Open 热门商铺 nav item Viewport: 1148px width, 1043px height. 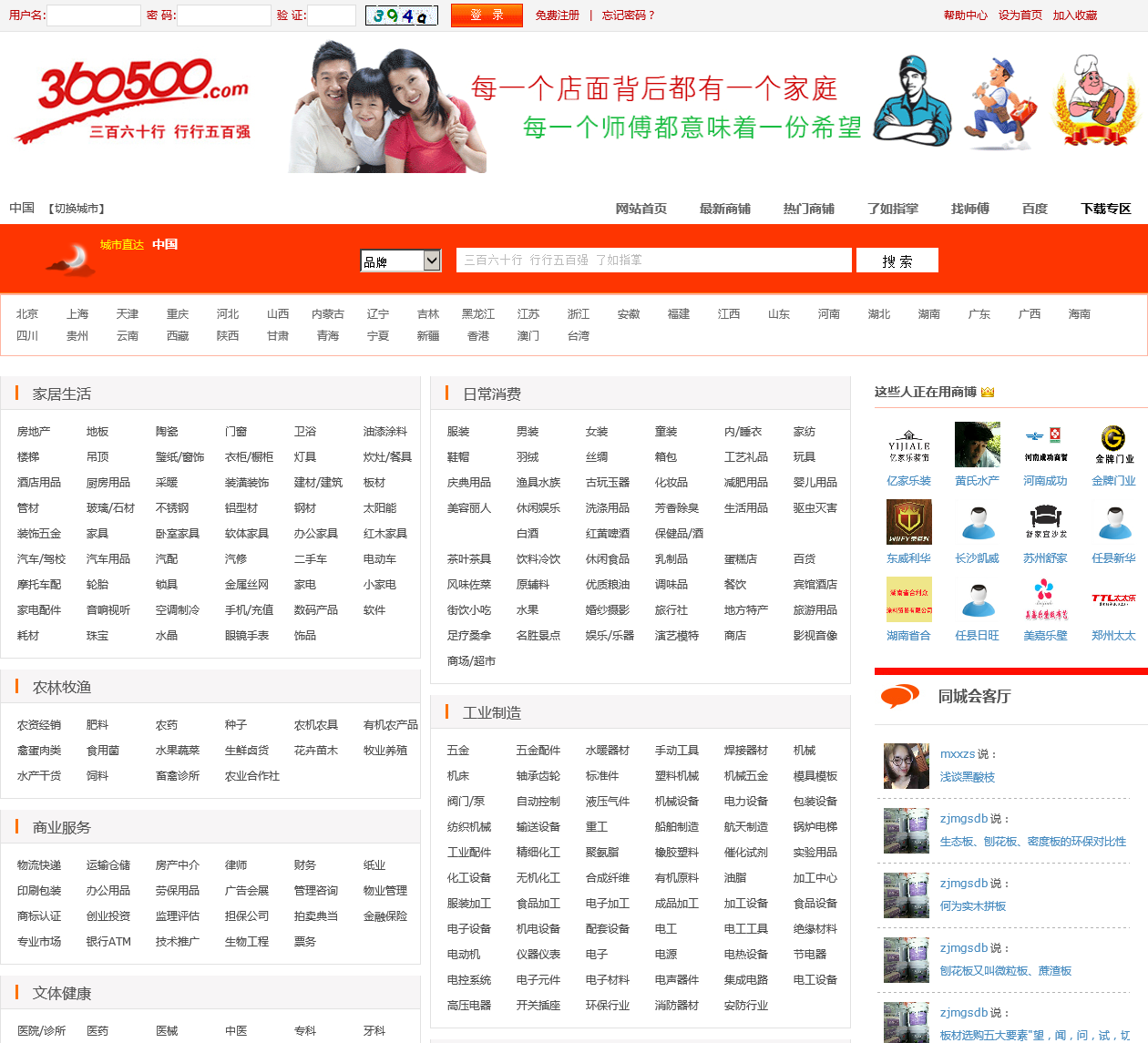pyautogui.click(x=808, y=209)
